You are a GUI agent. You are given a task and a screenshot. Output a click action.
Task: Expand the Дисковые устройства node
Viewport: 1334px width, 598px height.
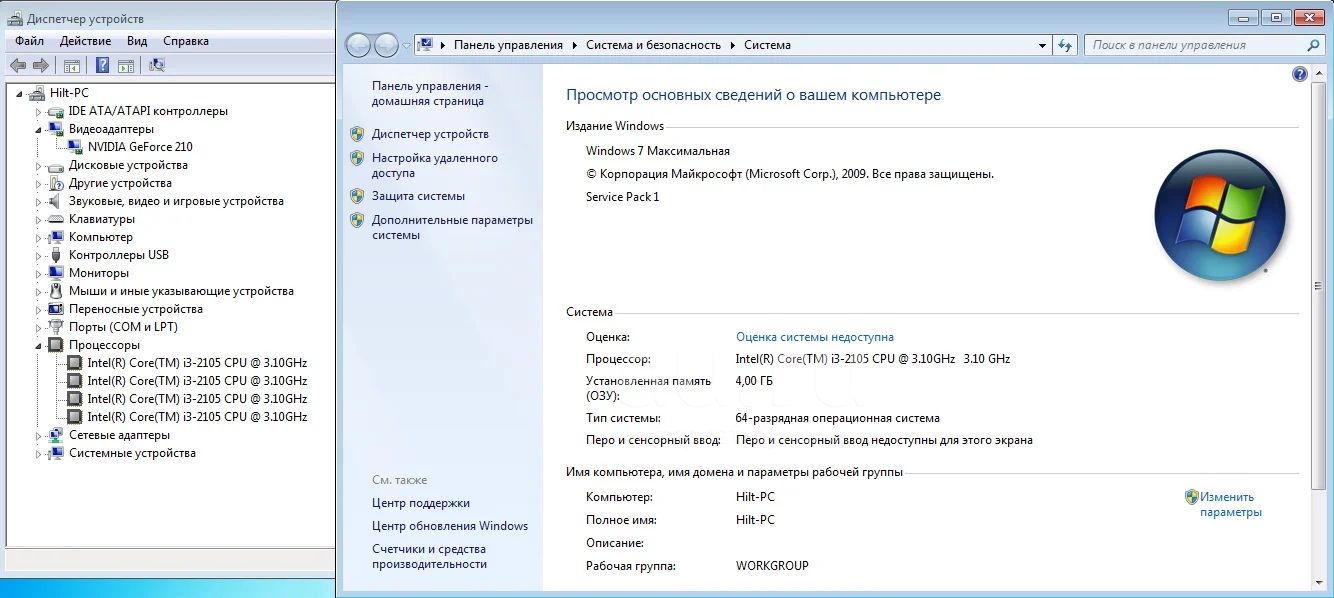[39, 165]
